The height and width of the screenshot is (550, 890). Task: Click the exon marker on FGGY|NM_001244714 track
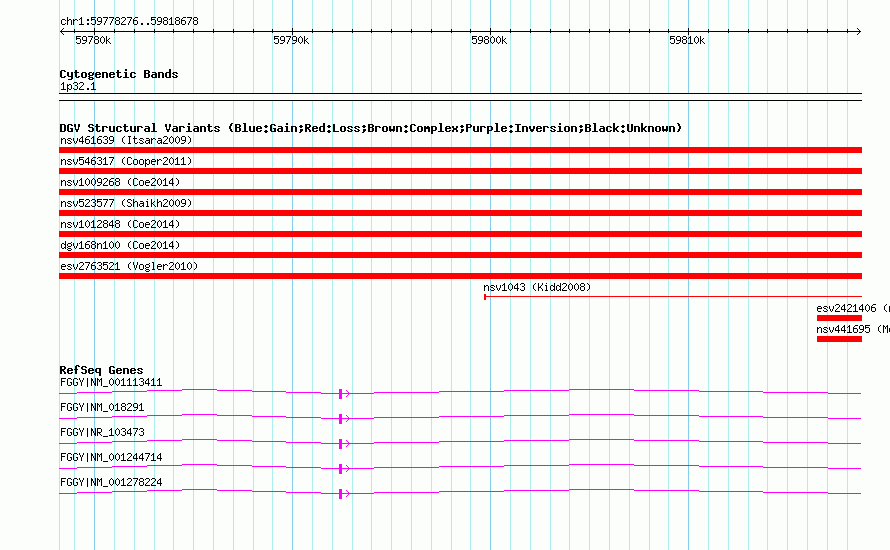tap(341, 469)
